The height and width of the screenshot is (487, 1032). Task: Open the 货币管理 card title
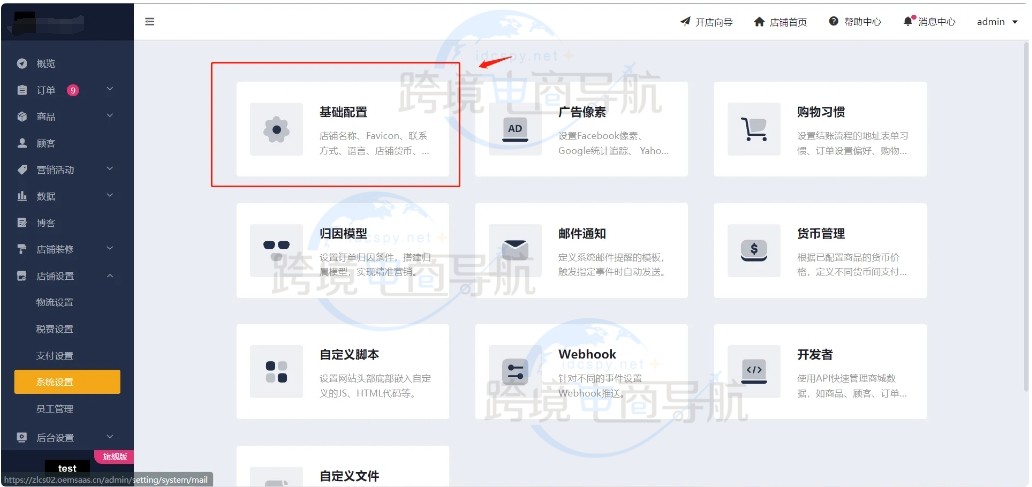(x=821, y=233)
